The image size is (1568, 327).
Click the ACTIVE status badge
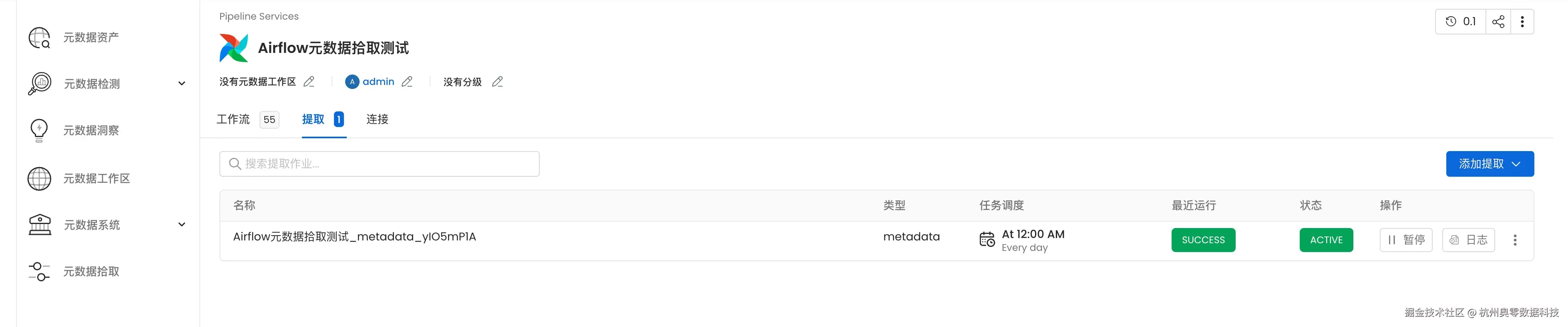click(1326, 239)
